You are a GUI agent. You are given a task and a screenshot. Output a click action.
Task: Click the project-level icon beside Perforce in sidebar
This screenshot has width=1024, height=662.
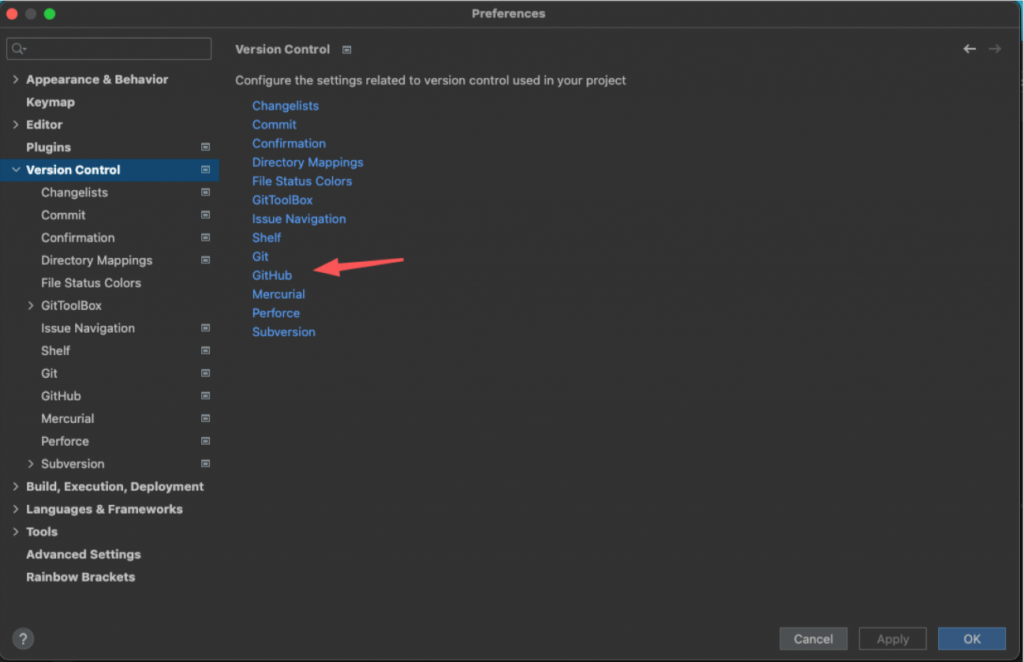tap(205, 441)
